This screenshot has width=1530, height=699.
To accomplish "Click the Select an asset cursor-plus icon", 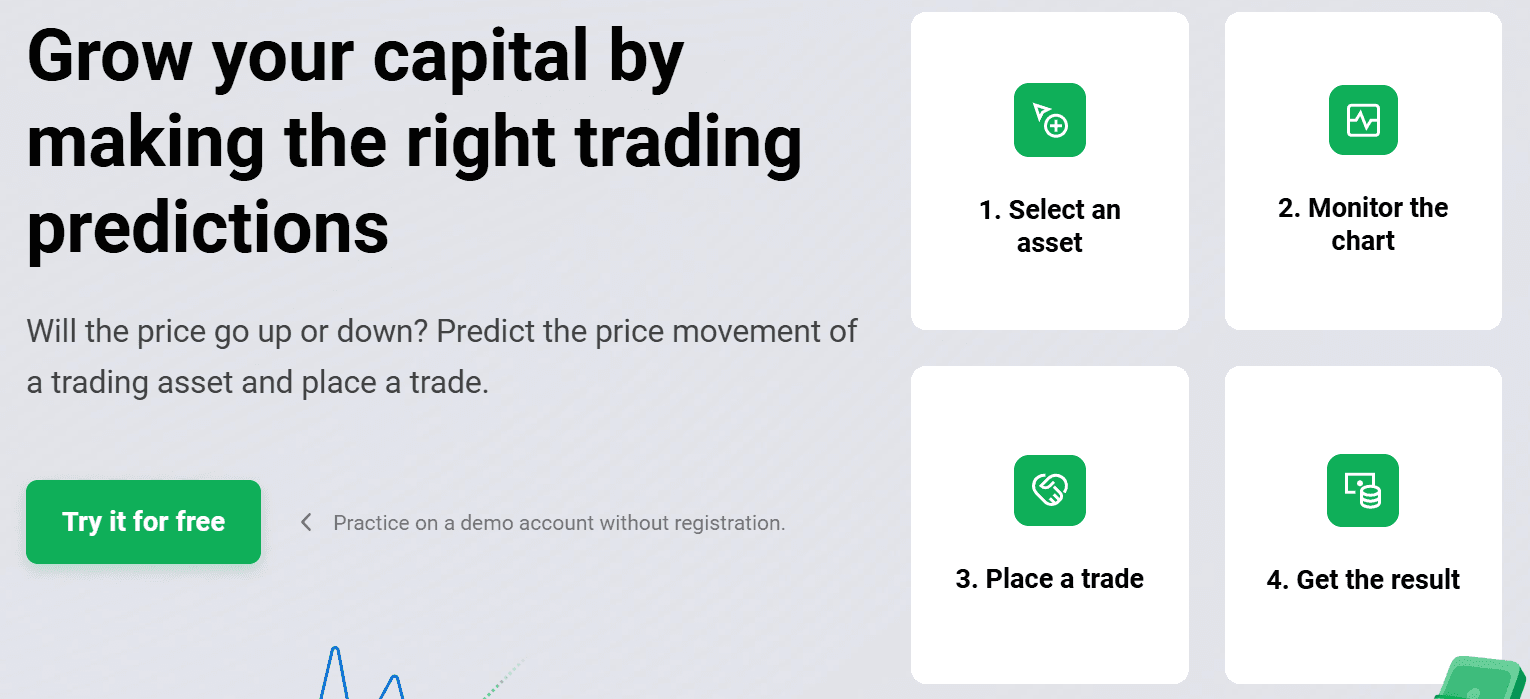I will pyautogui.click(x=1050, y=120).
